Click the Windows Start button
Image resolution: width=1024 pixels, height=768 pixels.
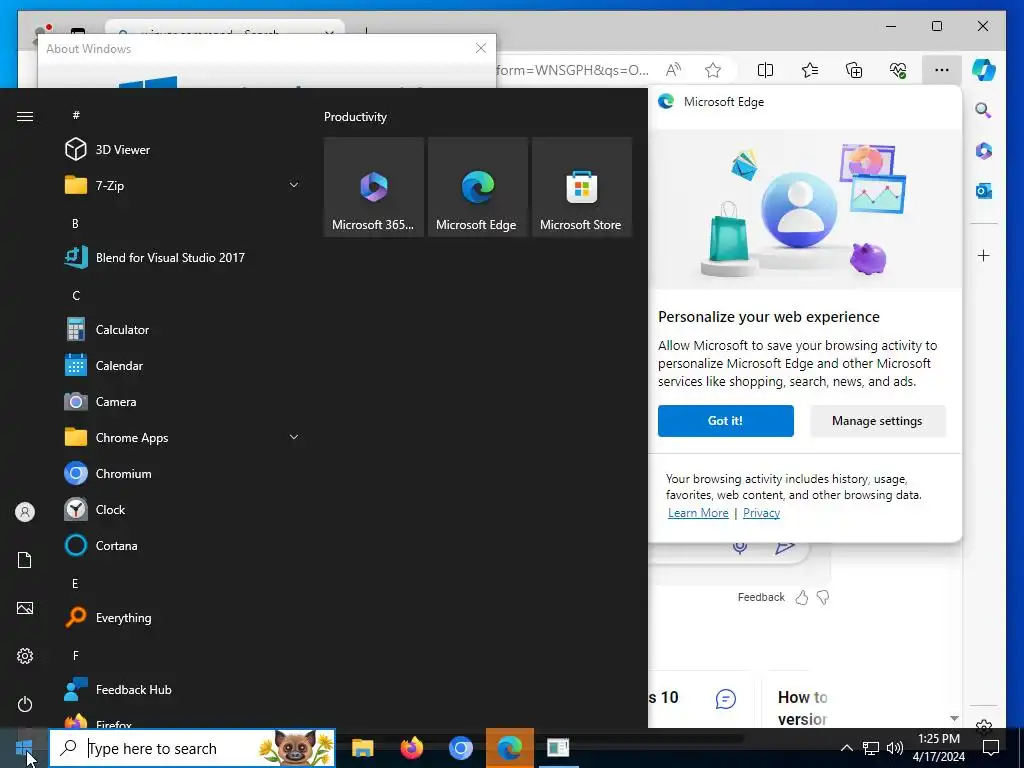coord(24,748)
